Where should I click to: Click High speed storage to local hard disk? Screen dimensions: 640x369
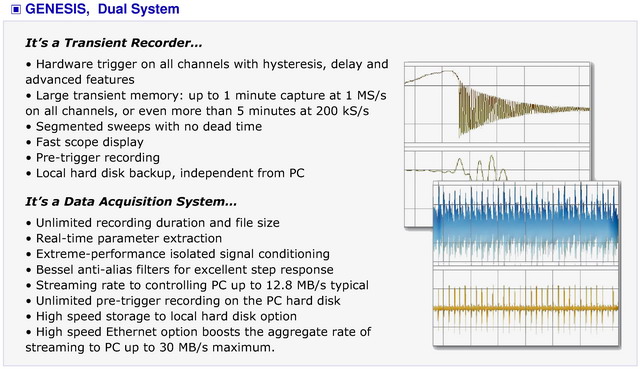click(x=161, y=316)
